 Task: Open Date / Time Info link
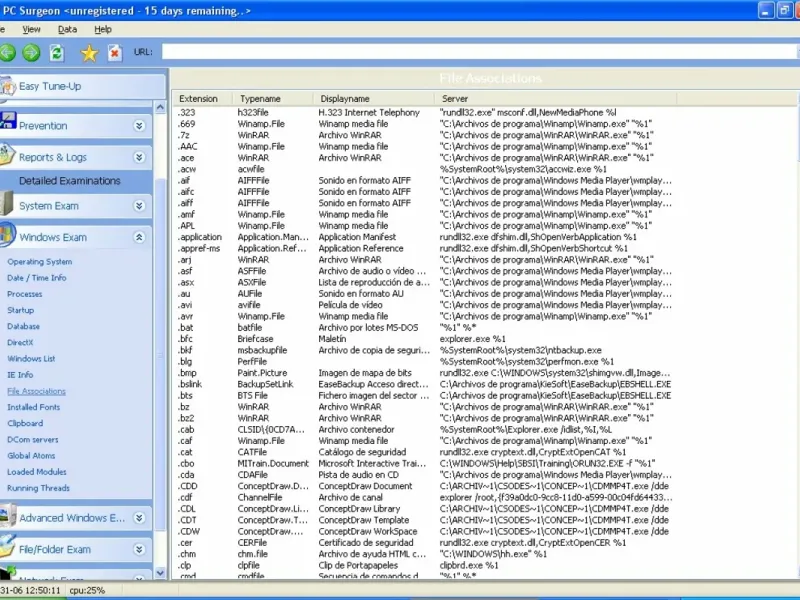[37, 278]
